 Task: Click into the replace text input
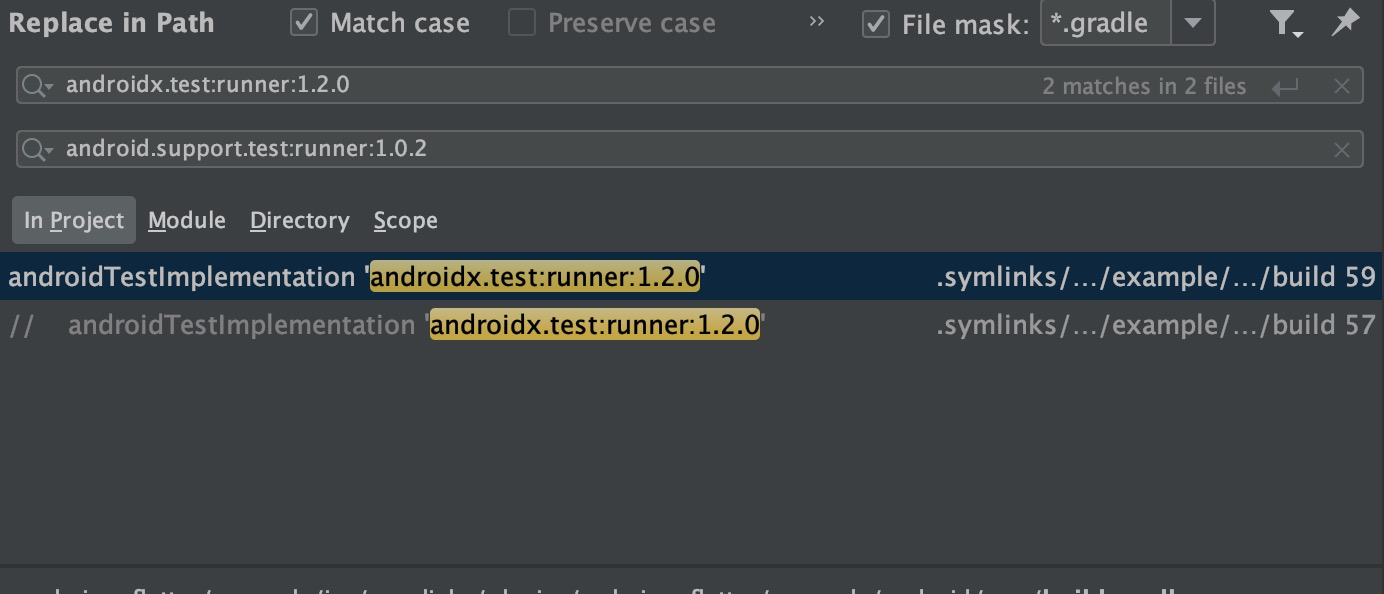pyautogui.click(x=600, y=150)
